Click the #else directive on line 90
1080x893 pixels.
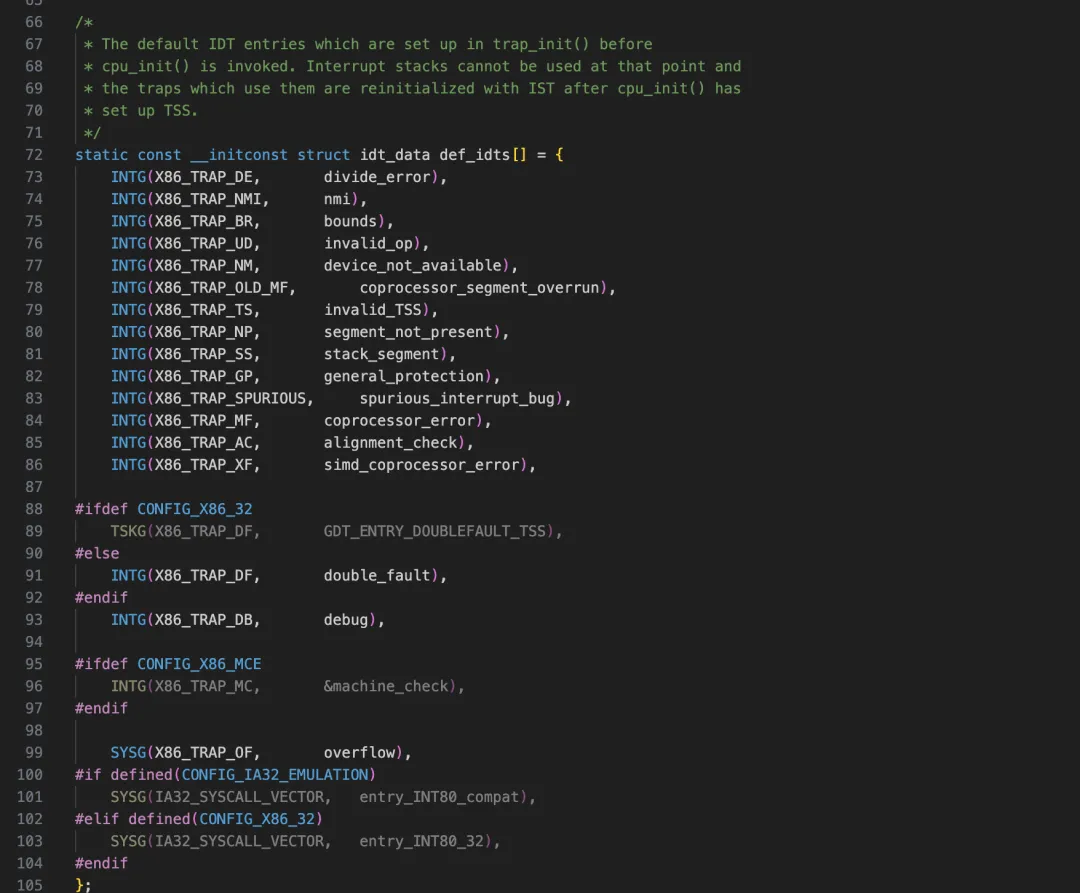pos(97,553)
